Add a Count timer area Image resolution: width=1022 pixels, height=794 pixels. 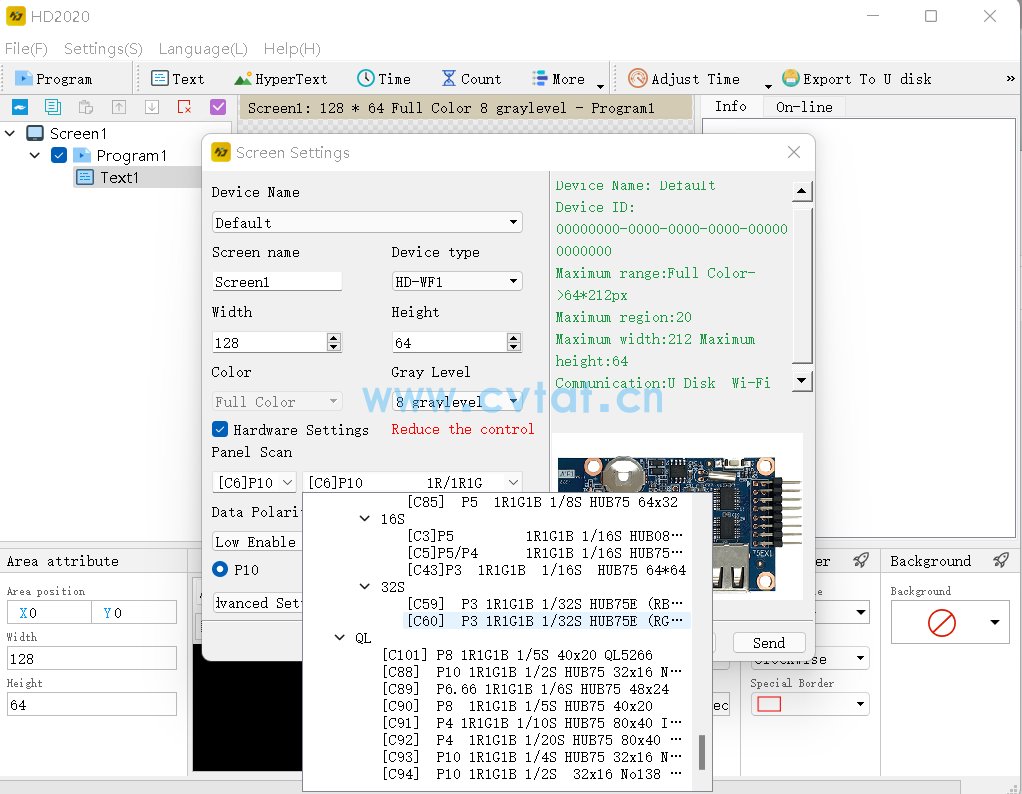471,79
